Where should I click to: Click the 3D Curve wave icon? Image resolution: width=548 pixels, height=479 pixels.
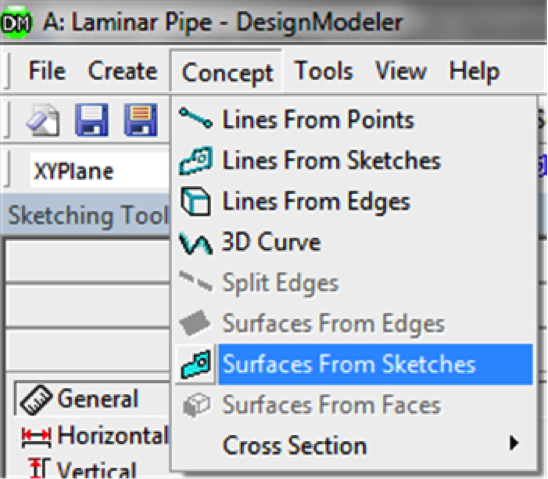[x=196, y=243]
